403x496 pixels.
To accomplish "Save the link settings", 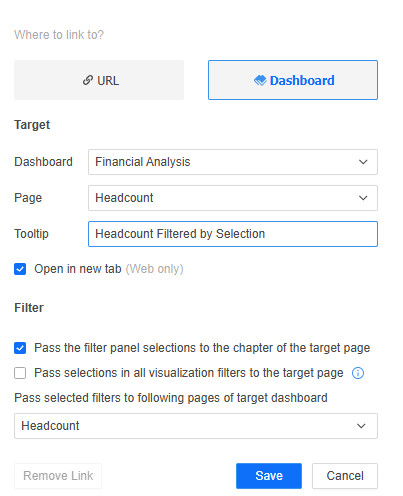I will 269,476.
